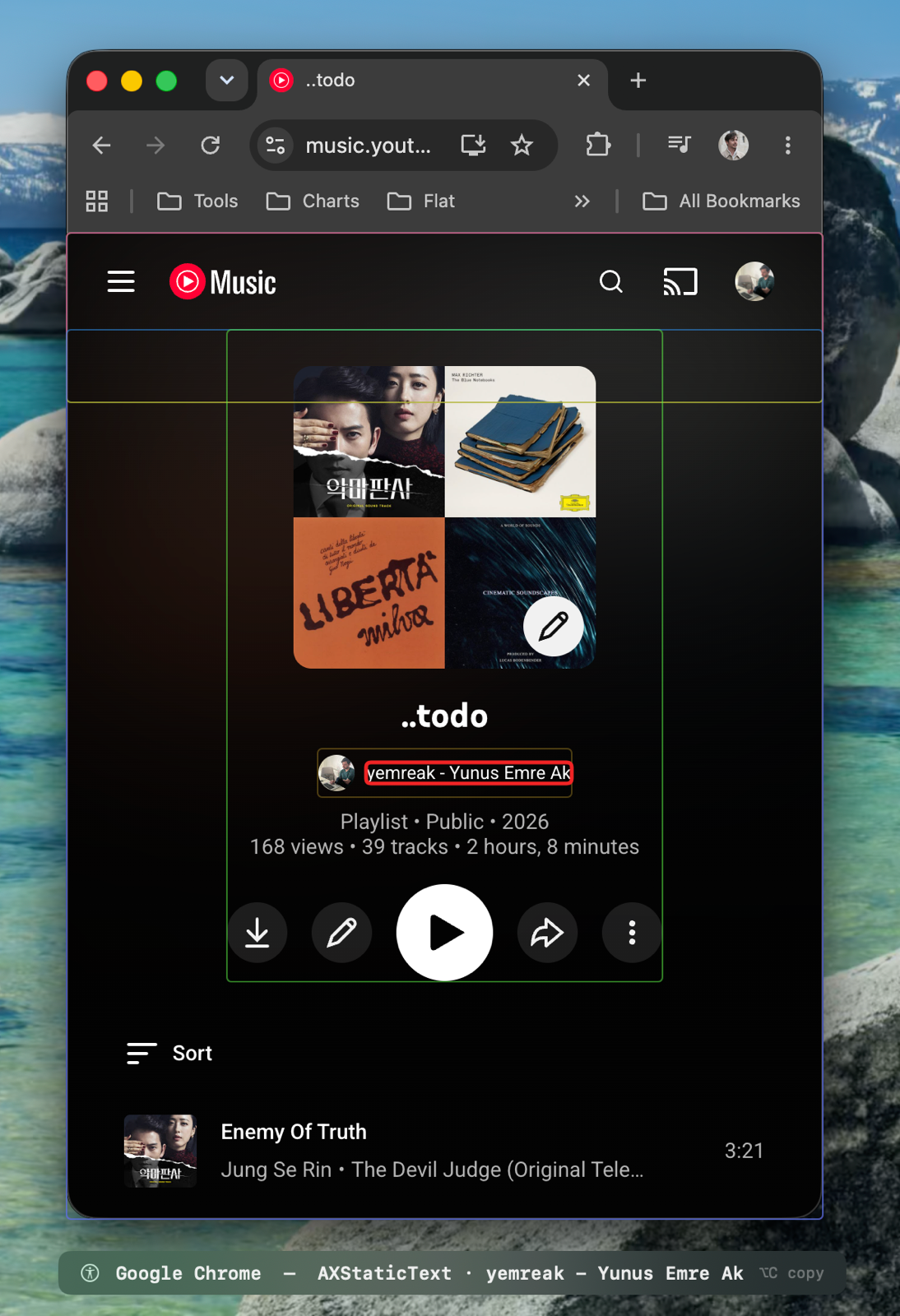Share the ..todo playlist

547,933
